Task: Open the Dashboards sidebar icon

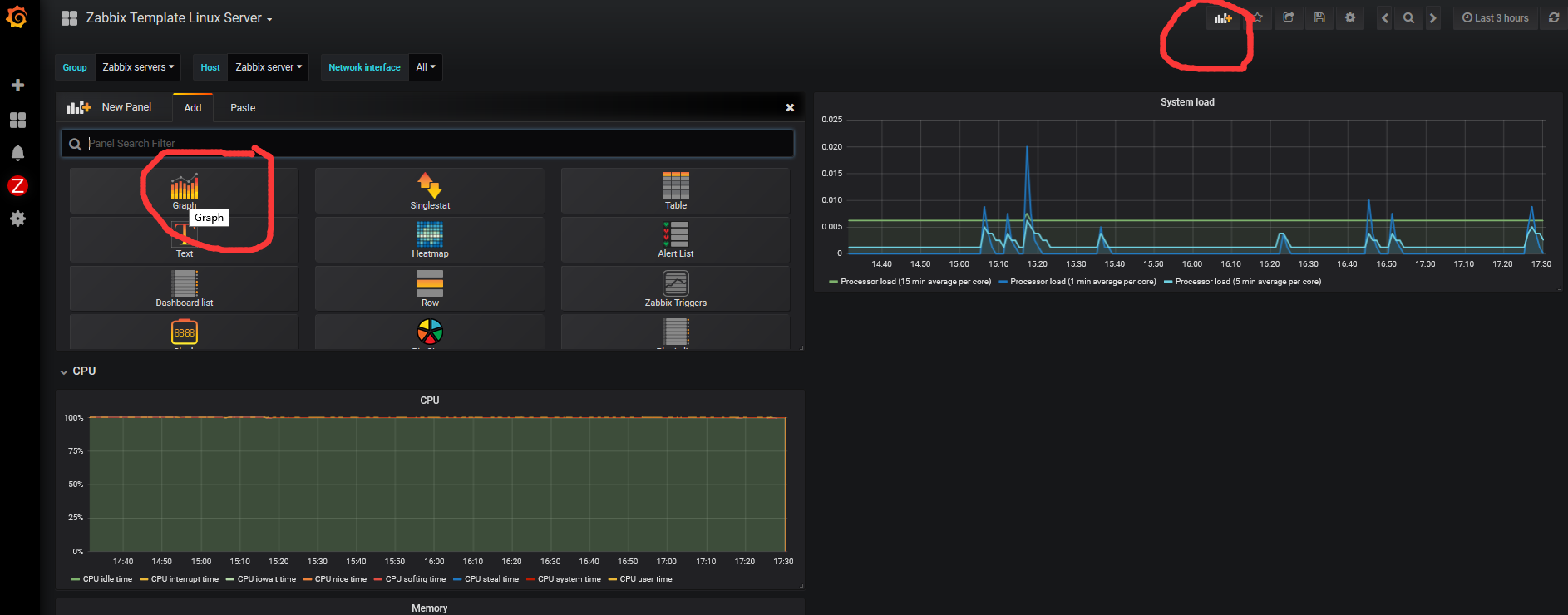Action: pyautogui.click(x=17, y=120)
